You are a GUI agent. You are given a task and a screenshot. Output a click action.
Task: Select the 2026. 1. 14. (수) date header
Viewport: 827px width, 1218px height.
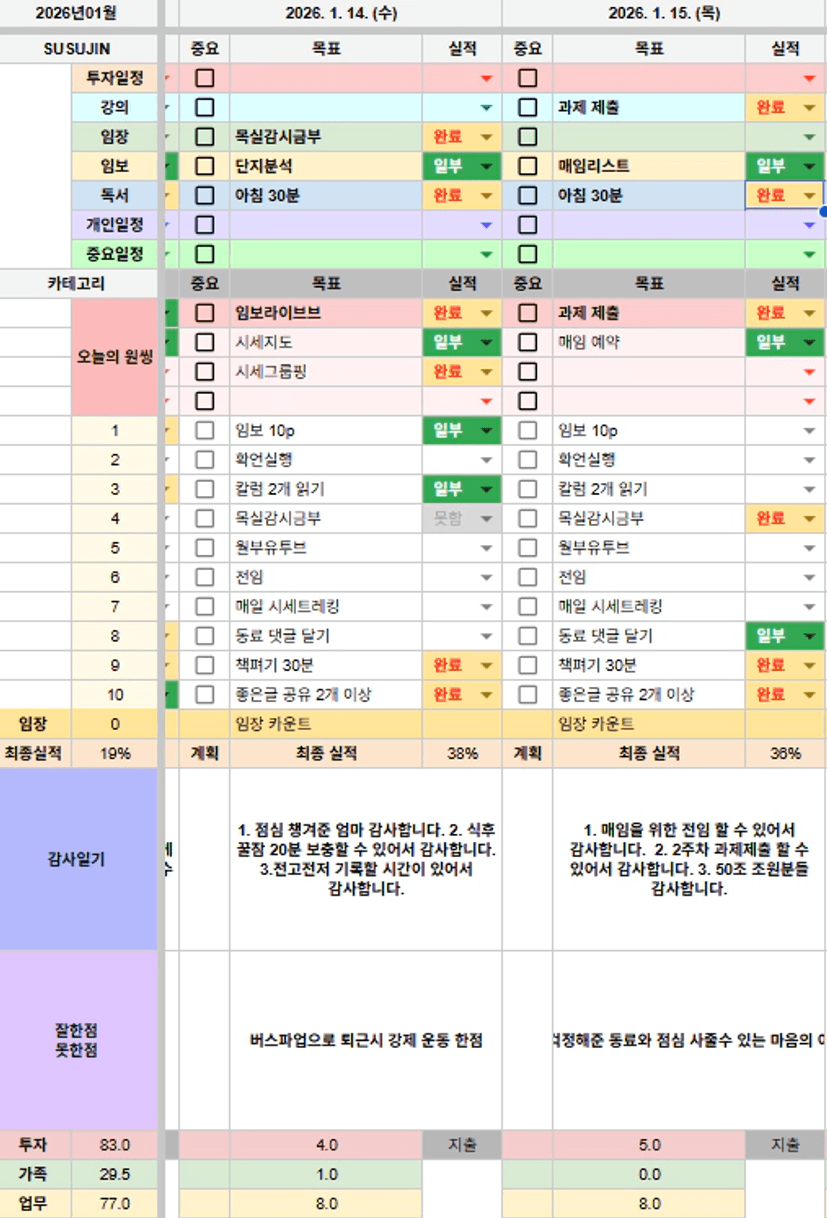[341, 14]
